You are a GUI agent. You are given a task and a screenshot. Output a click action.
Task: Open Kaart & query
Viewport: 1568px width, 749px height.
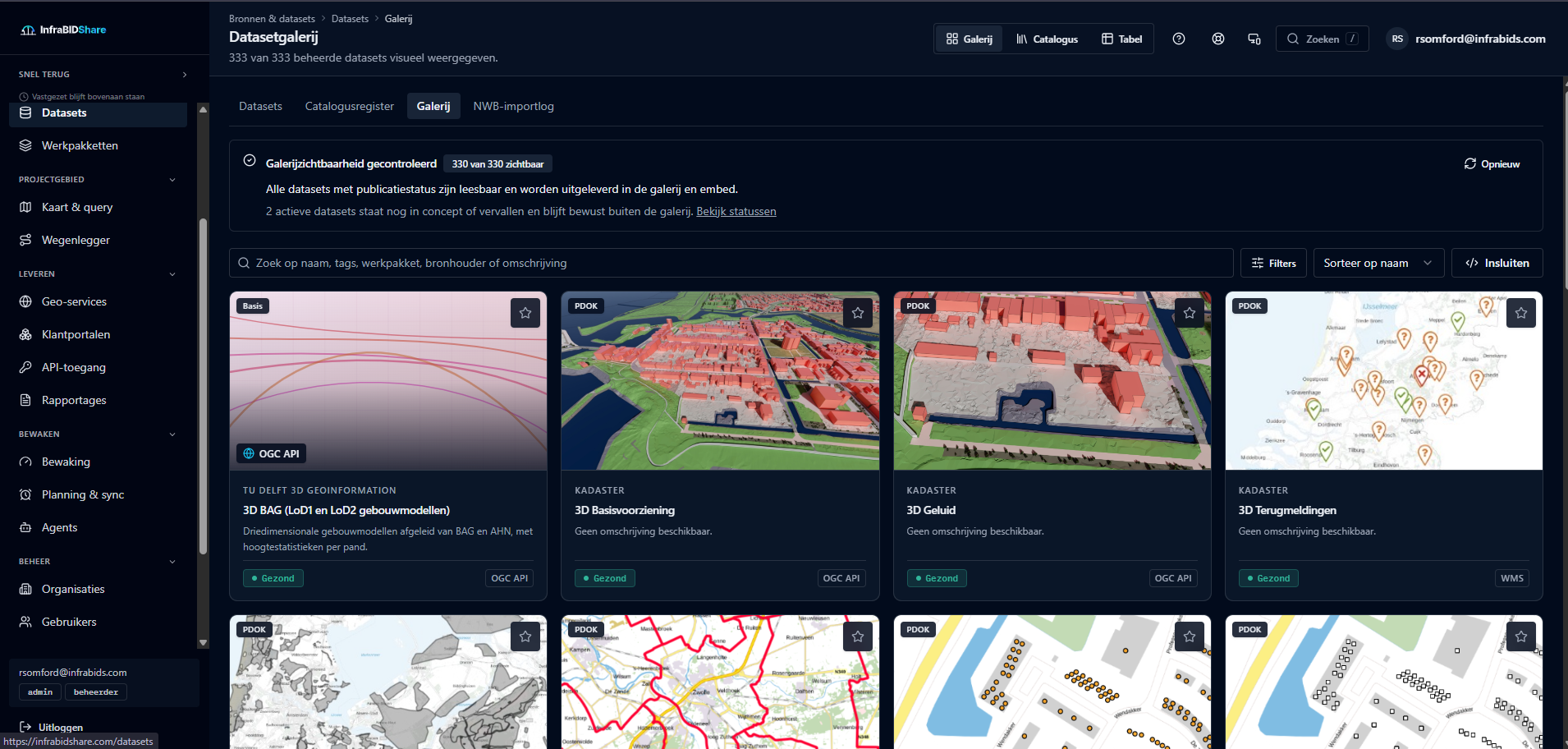(98, 207)
